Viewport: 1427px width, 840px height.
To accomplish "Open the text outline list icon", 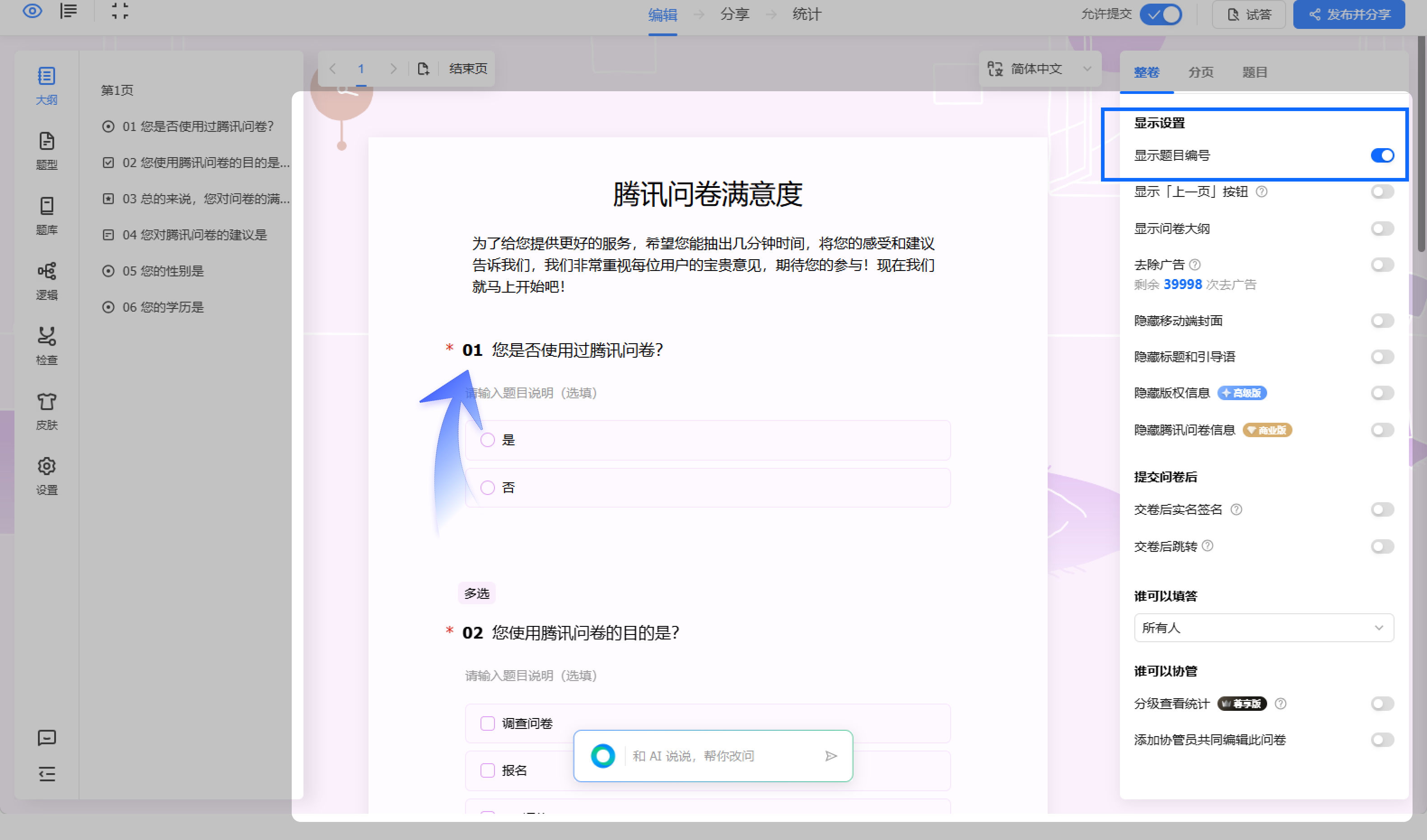I will [69, 11].
